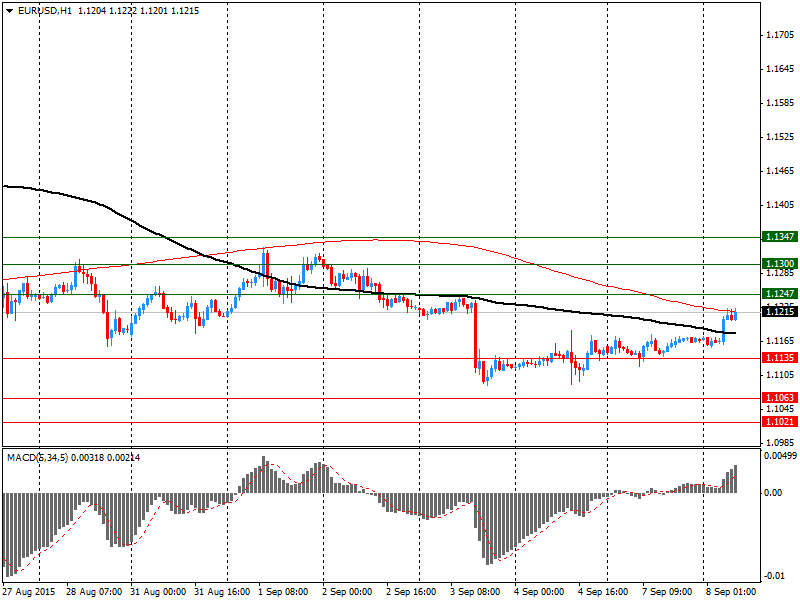Click the MACD scale value 0.00499
The height and width of the screenshot is (600, 800).
pos(781,456)
